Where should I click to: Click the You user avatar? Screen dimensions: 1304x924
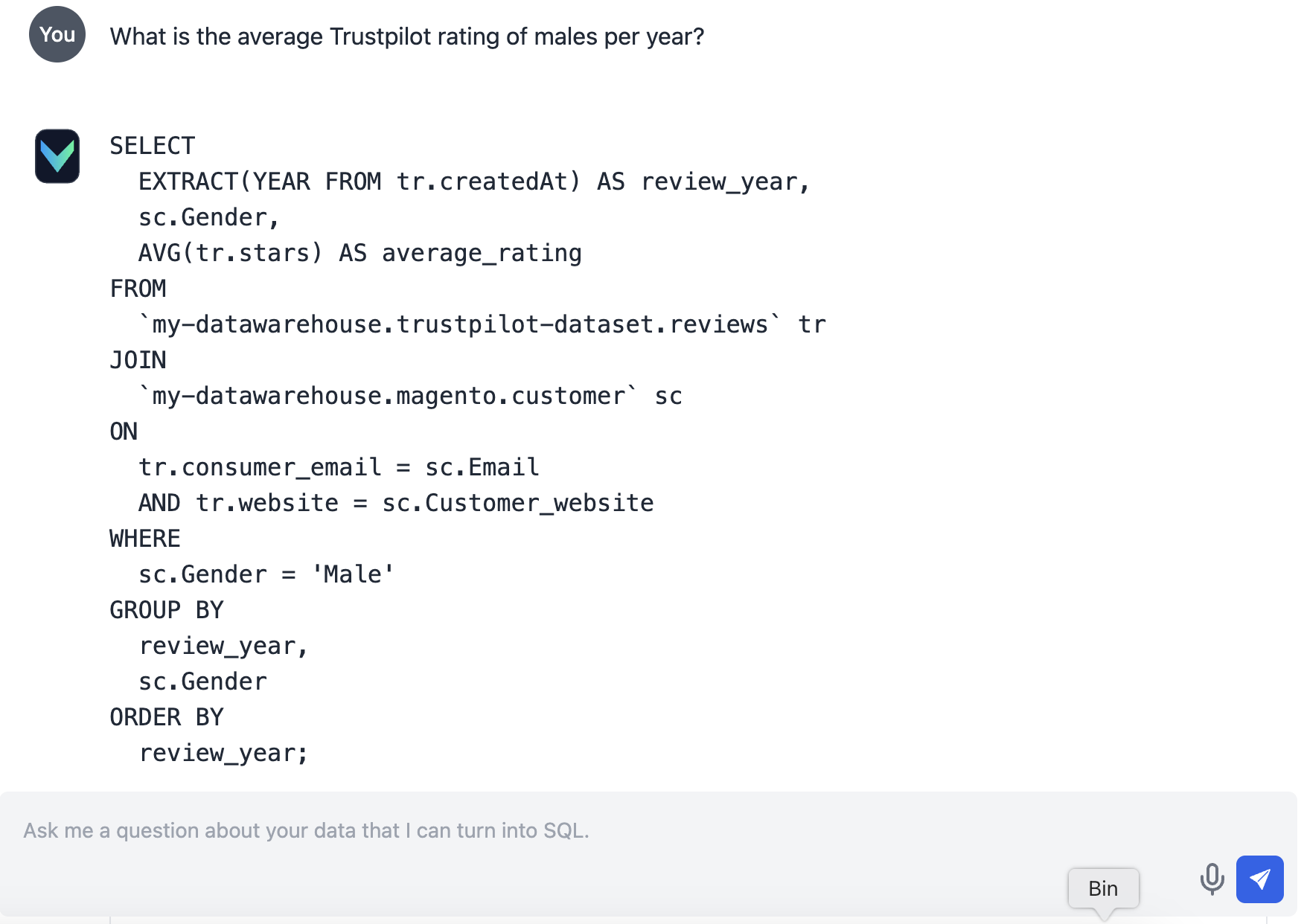[57, 34]
